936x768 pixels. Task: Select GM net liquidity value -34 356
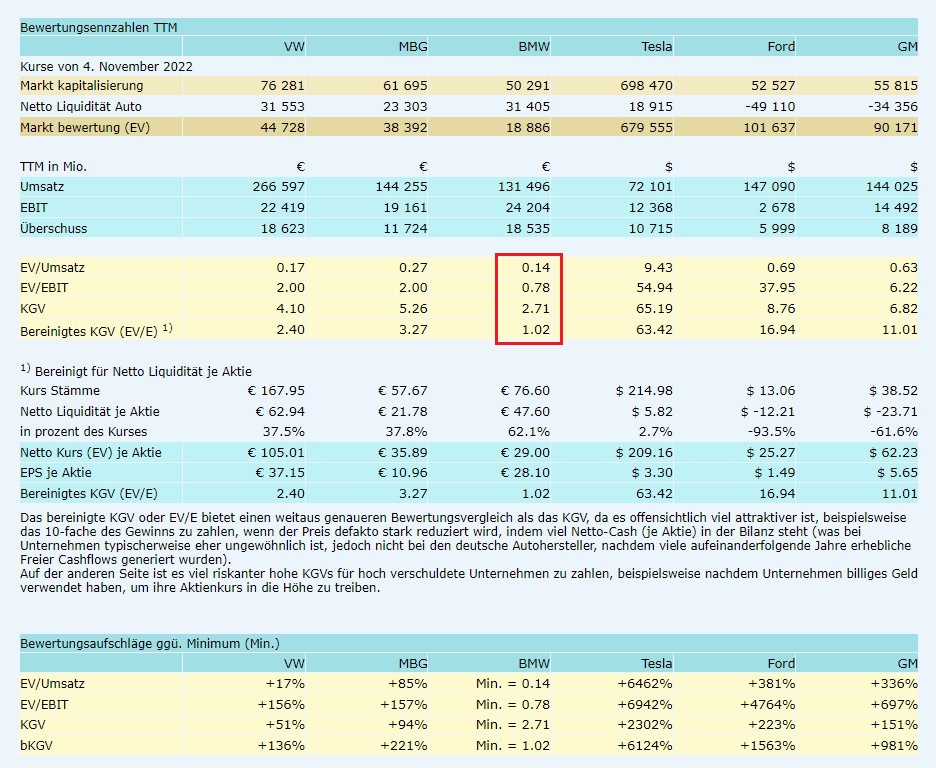(892, 106)
